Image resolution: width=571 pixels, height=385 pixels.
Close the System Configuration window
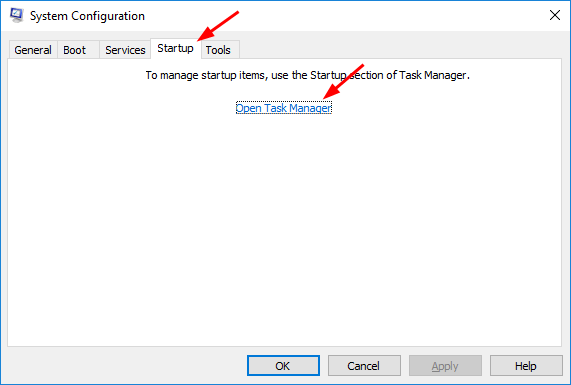coord(555,15)
